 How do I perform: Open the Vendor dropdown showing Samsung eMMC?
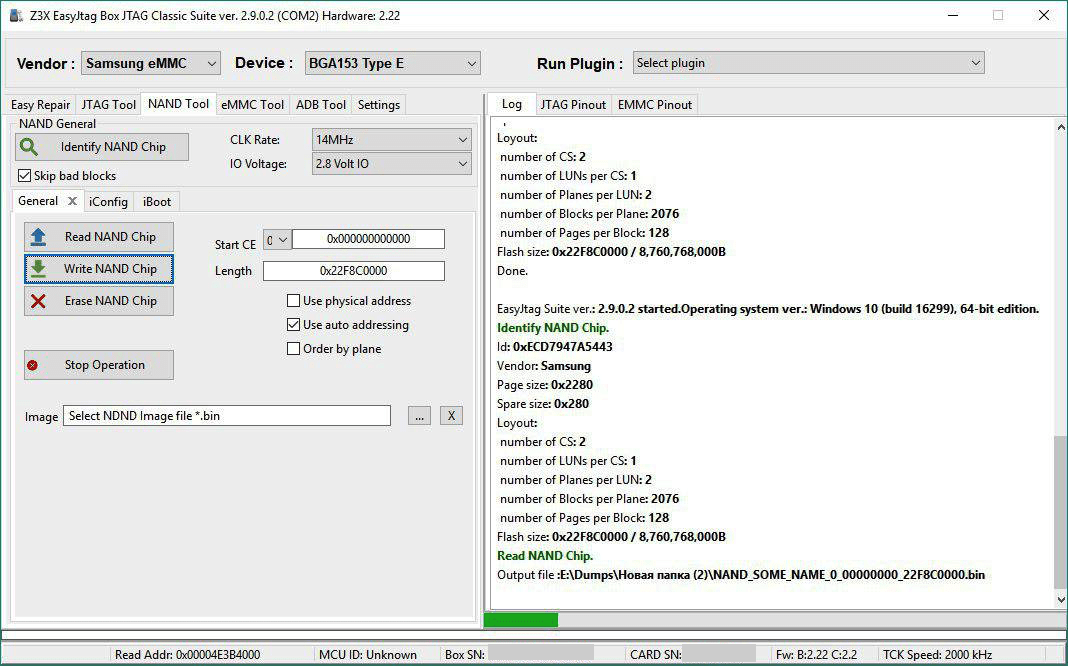pyautogui.click(x=150, y=63)
